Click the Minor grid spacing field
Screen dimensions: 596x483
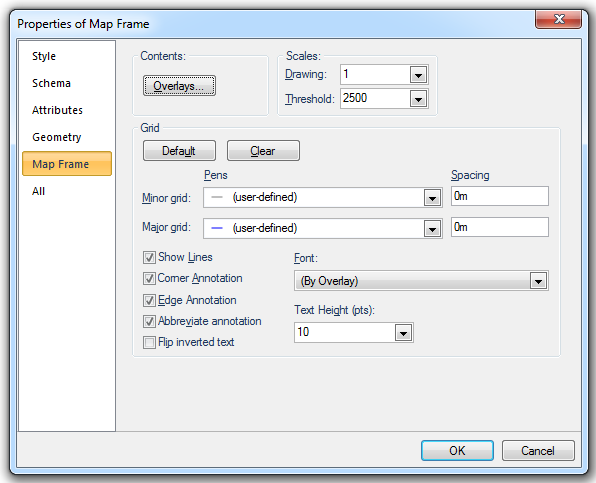(500, 196)
